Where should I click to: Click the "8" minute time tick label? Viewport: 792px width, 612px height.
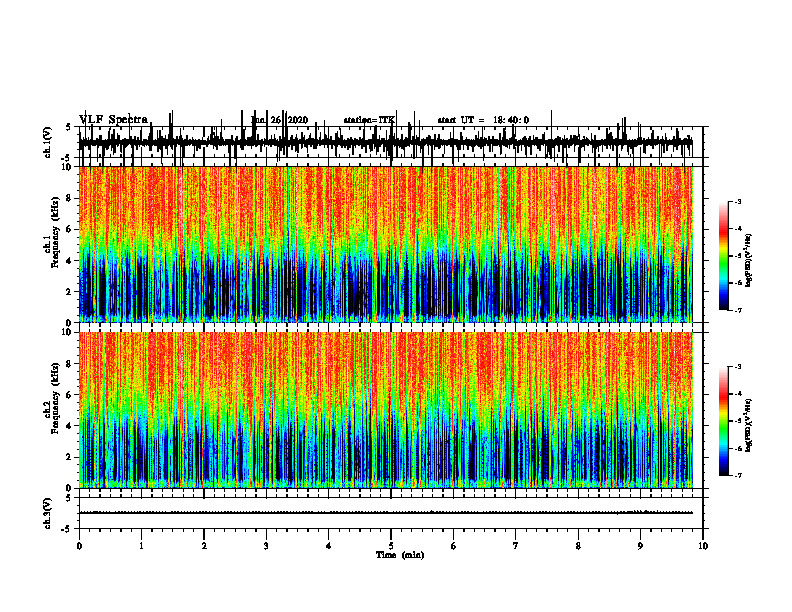pos(578,546)
